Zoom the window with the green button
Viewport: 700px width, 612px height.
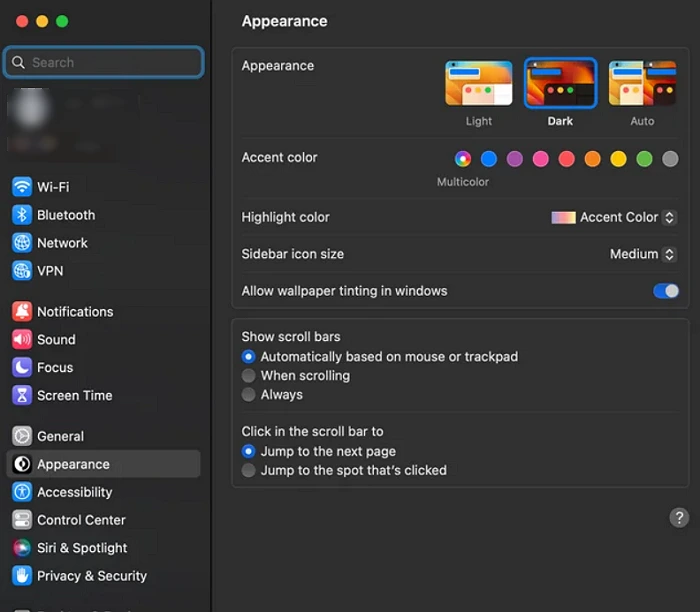62,21
